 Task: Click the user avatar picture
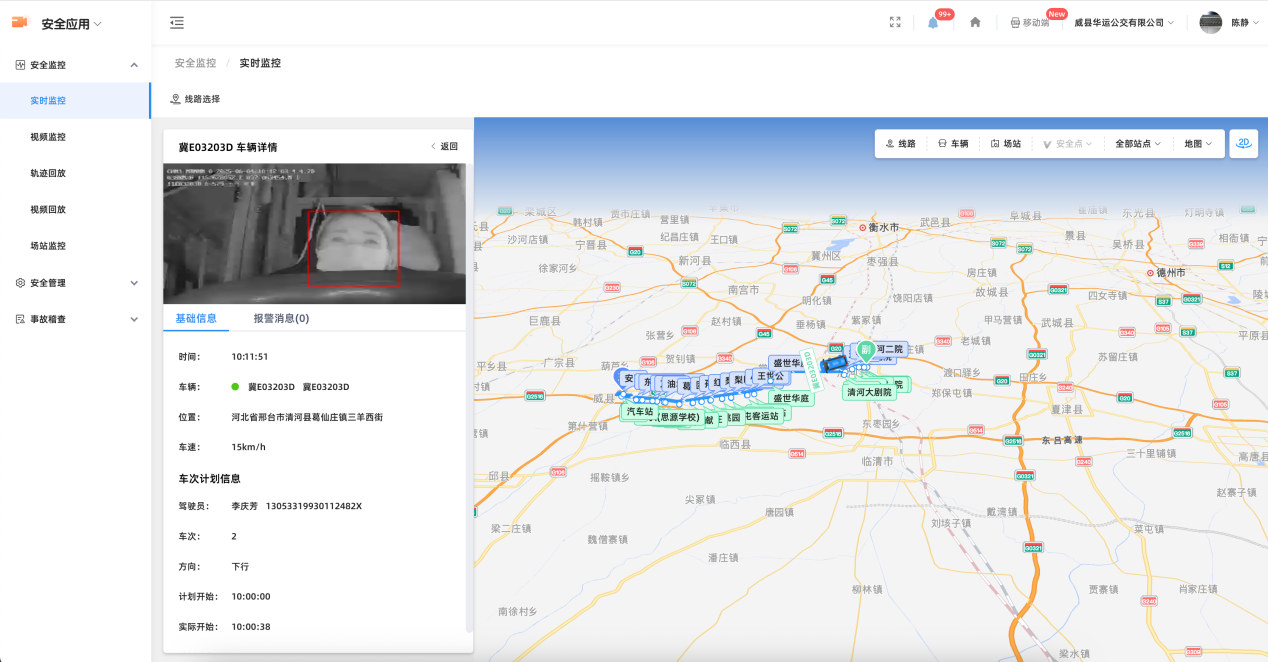[1211, 22]
